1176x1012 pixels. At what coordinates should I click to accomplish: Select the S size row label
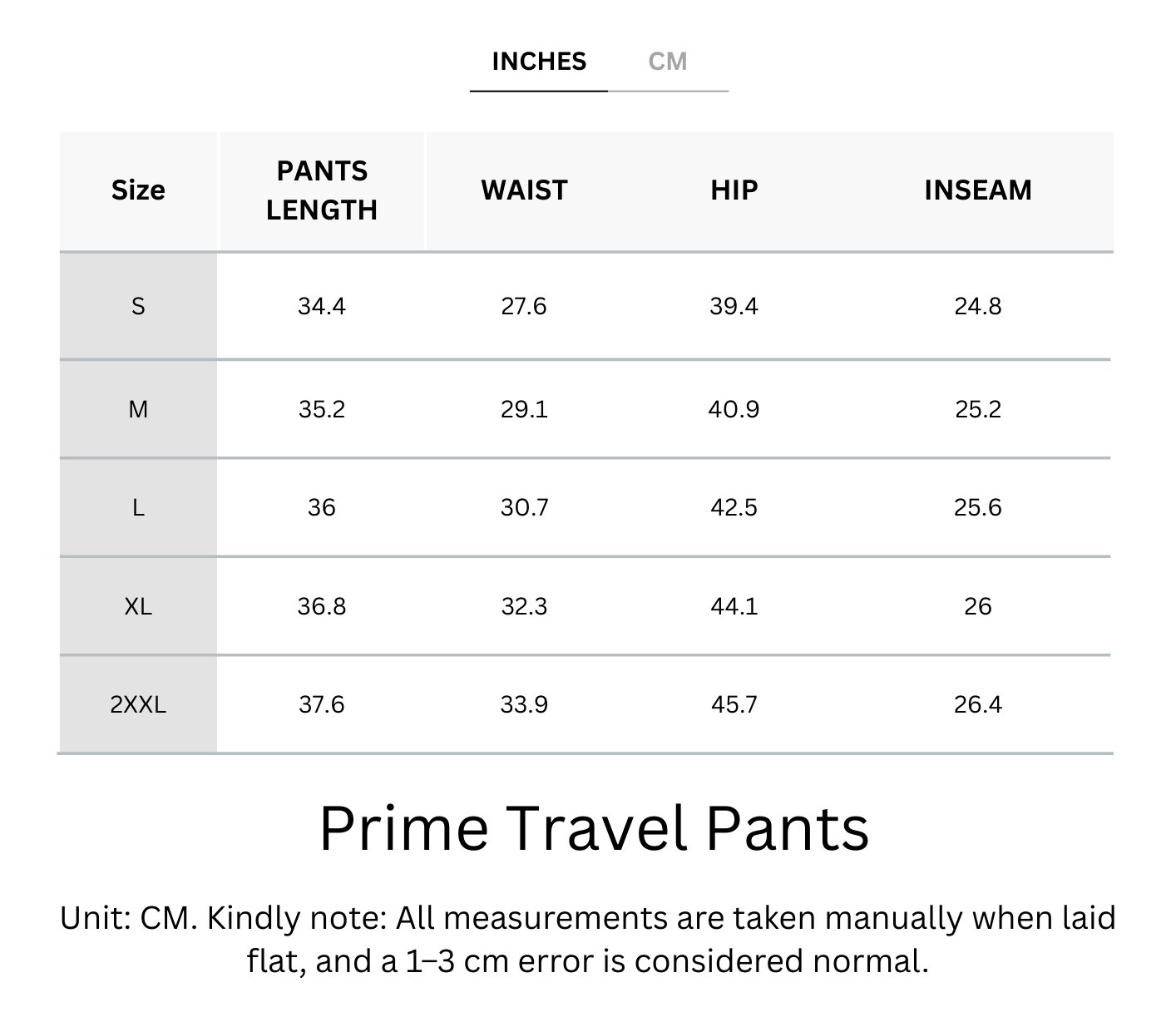[x=138, y=307]
